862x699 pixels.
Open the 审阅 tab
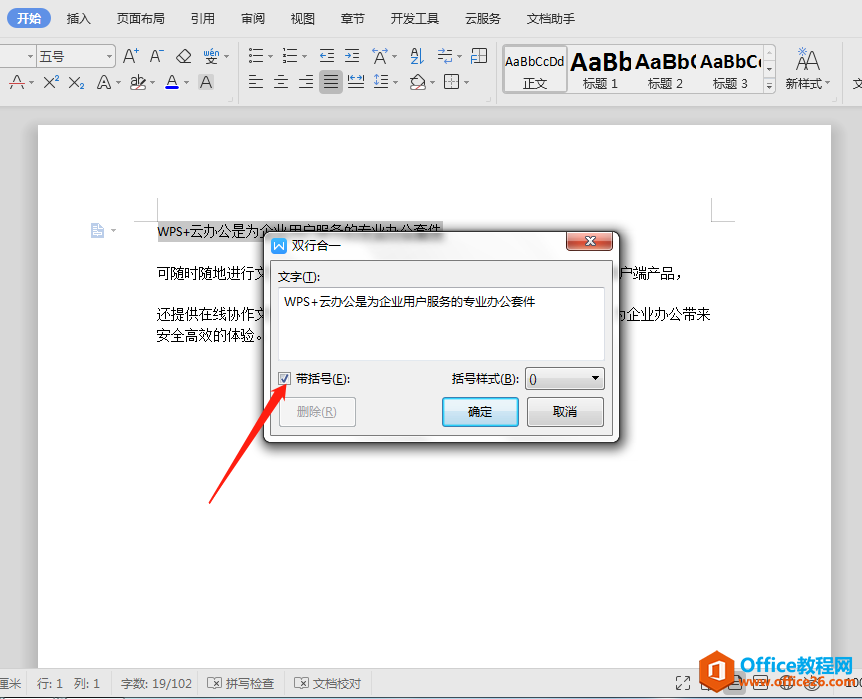coord(253,19)
